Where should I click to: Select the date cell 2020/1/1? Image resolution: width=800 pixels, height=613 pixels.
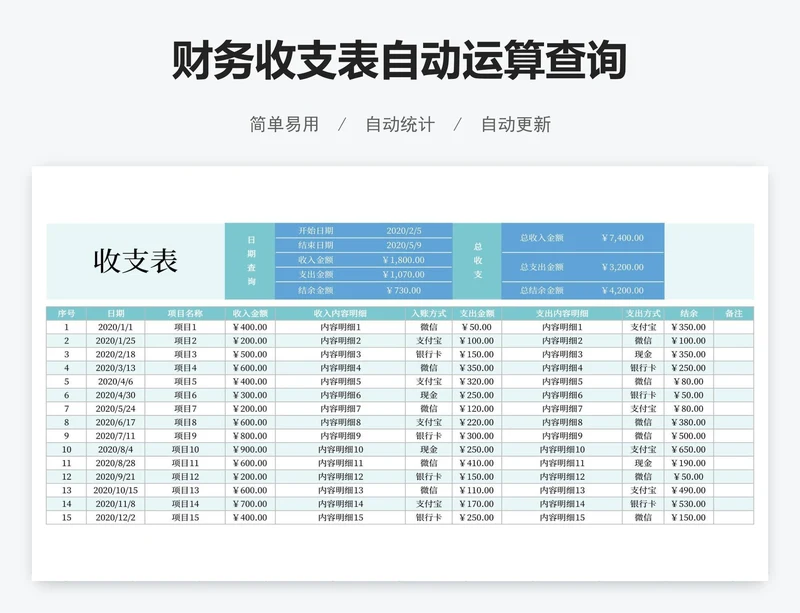pos(116,327)
